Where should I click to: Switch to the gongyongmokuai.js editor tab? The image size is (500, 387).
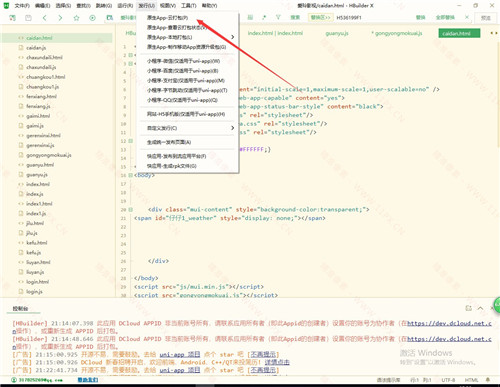coord(397,33)
